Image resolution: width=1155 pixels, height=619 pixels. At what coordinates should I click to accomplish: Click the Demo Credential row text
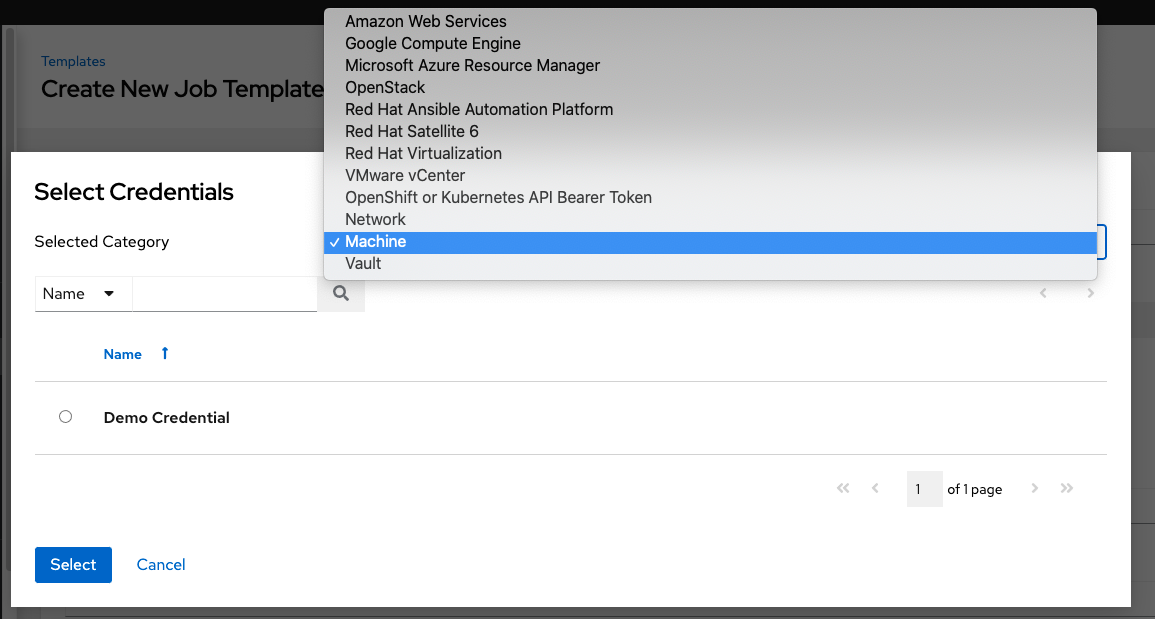click(x=166, y=418)
